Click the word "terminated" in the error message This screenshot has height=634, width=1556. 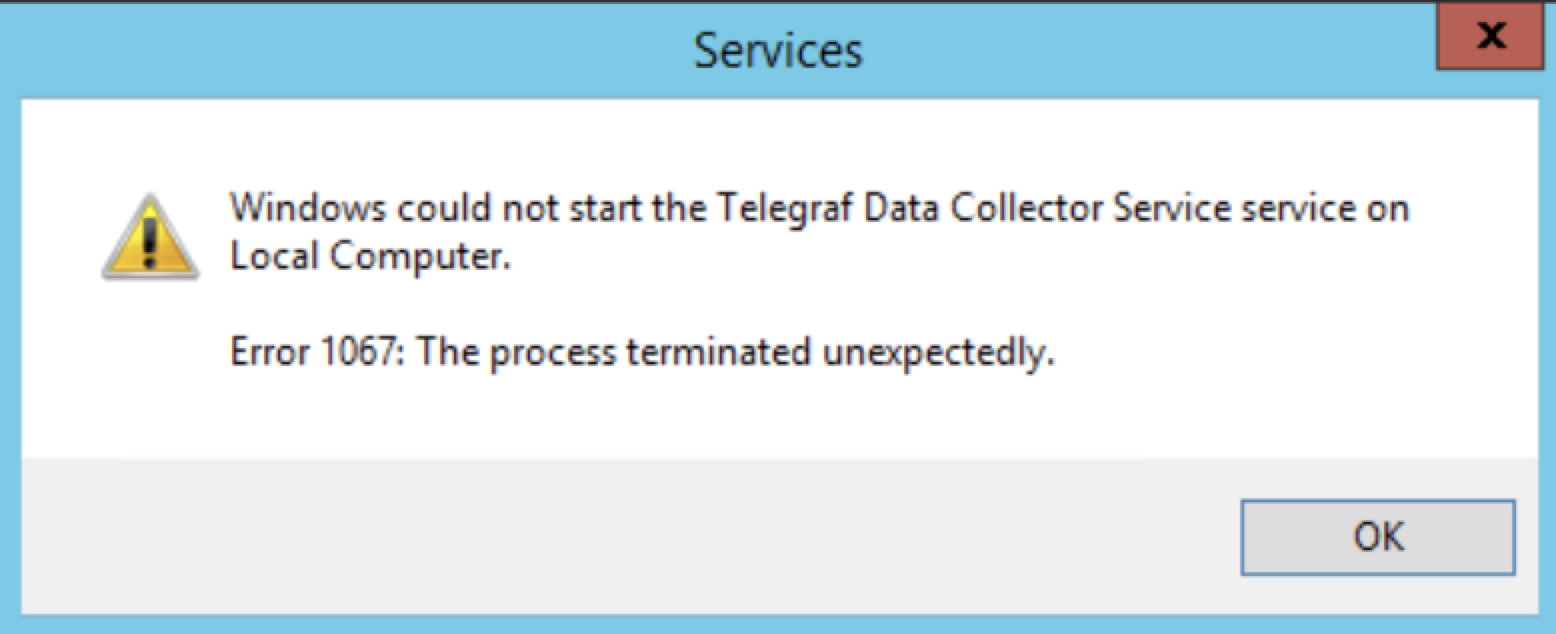click(x=718, y=353)
